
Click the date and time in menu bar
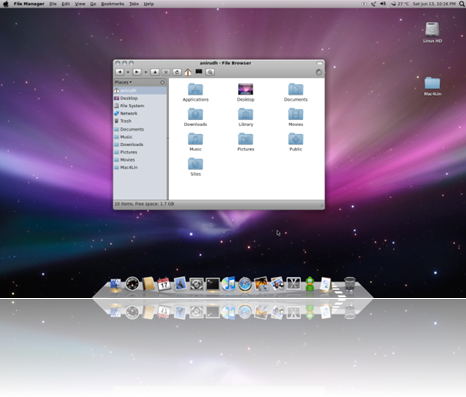434,4
